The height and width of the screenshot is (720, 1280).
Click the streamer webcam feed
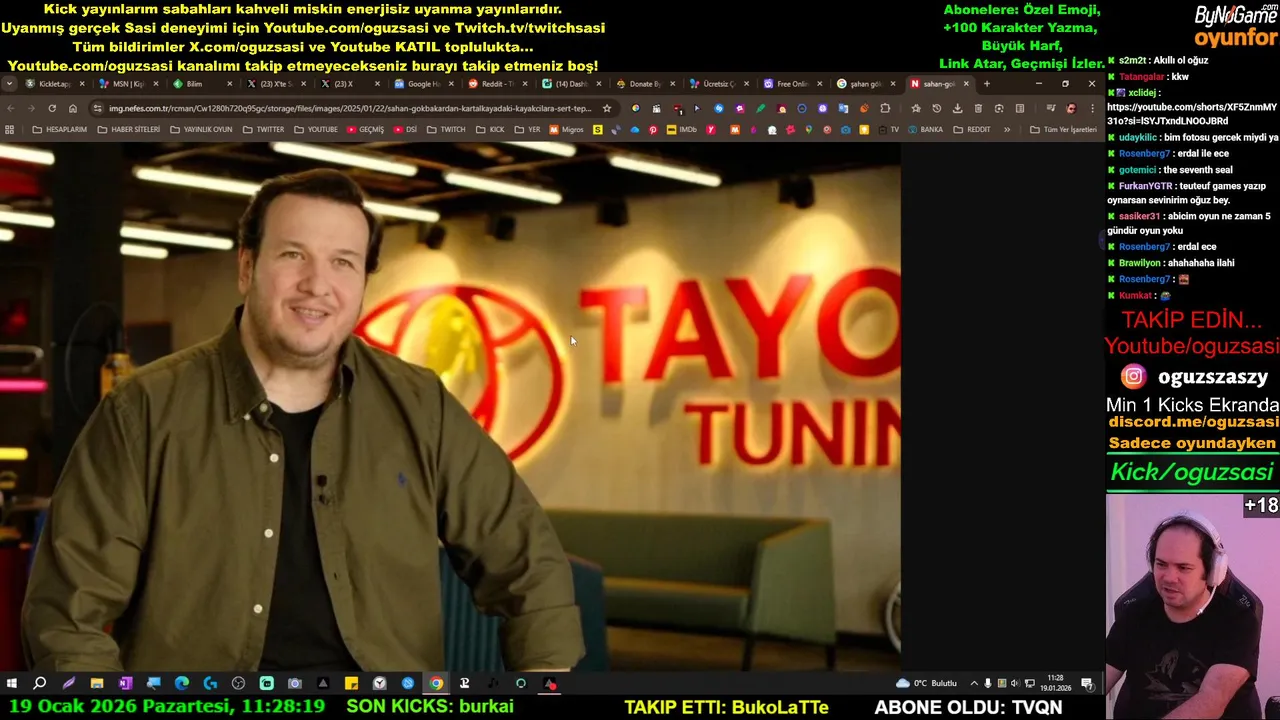tap(1192, 605)
